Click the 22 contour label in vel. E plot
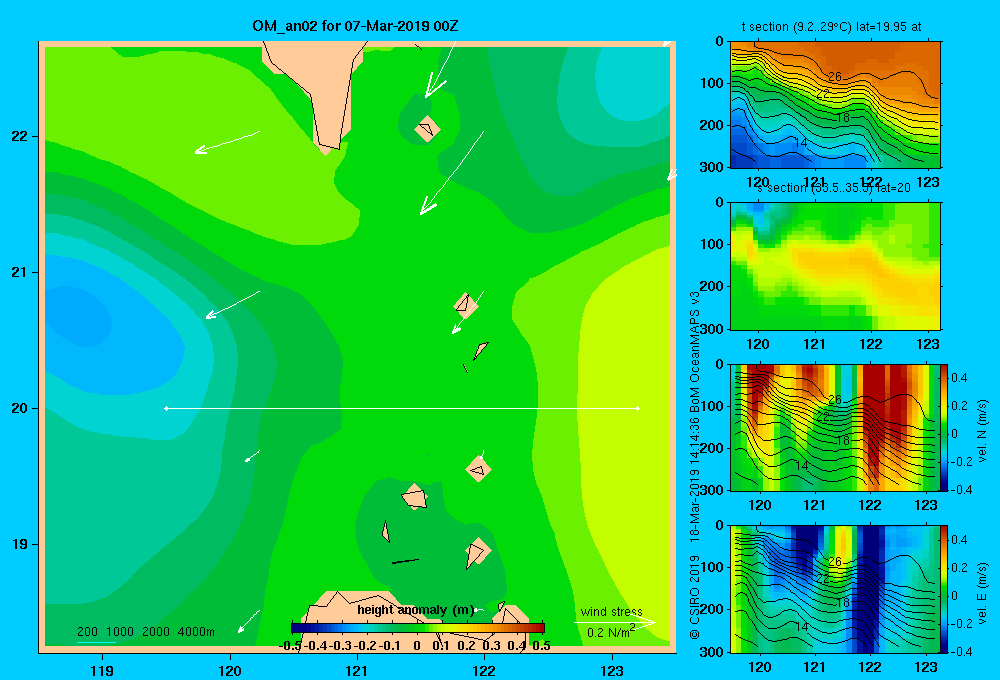 pos(823,579)
